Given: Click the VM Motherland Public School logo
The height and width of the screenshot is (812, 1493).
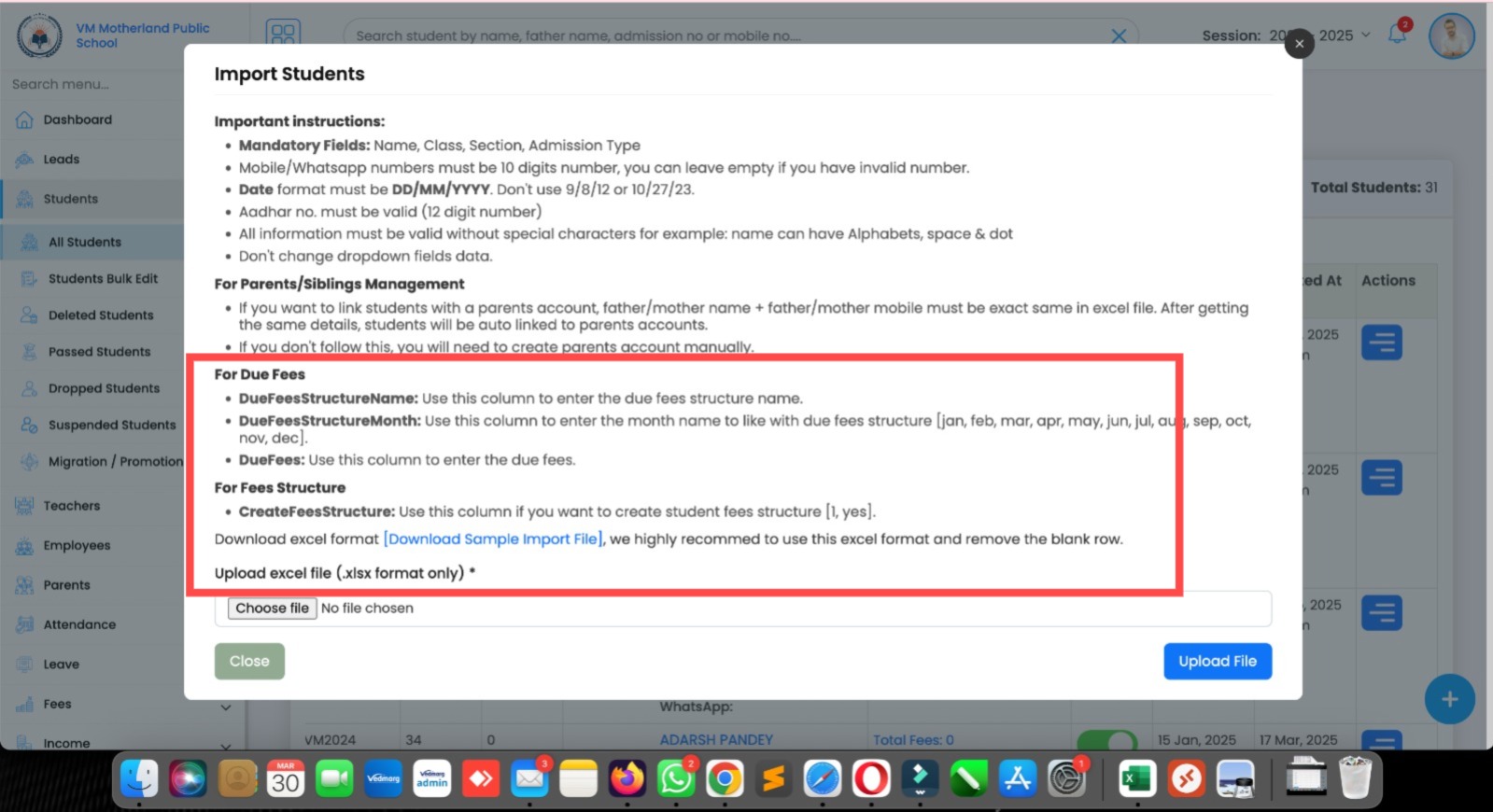Looking at the screenshot, I should tap(39, 36).
